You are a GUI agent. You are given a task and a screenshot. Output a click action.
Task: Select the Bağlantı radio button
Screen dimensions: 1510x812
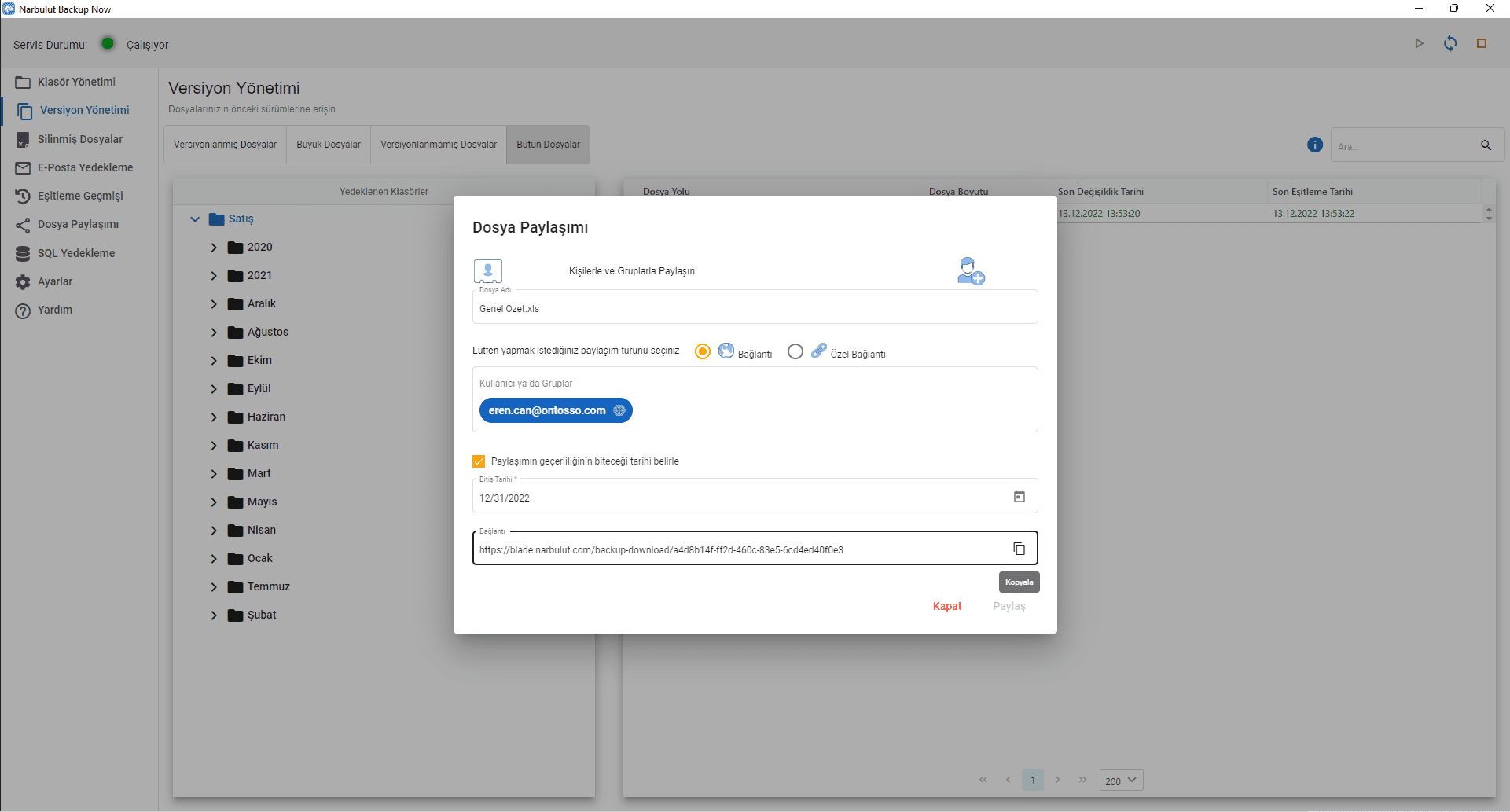703,351
